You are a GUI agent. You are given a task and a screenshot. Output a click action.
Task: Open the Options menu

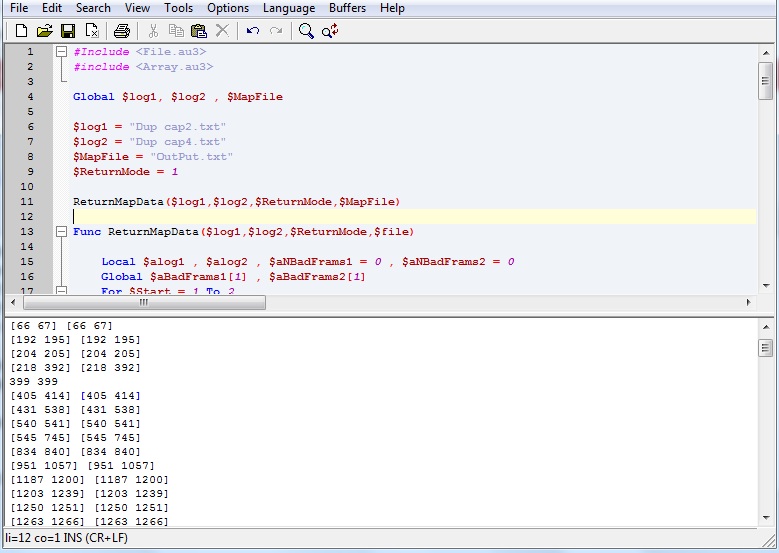[228, 8]
